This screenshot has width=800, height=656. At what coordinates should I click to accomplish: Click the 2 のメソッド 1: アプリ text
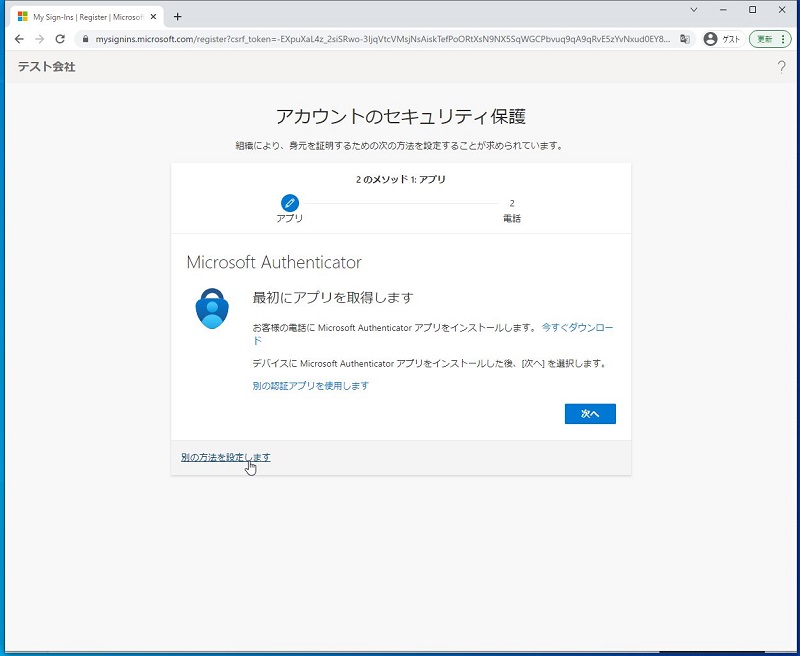coord(401,180)
